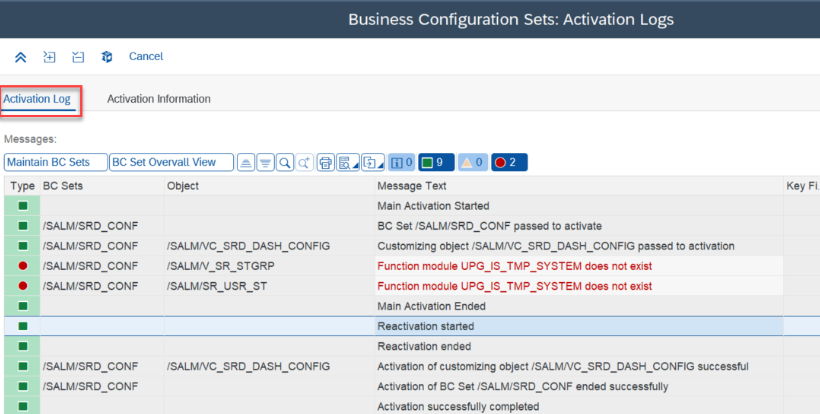This screenshot has width=820, height=414.
Task: Click the BC Set Overvall View button
Action: pyautogui.click(x=171, y=163)
